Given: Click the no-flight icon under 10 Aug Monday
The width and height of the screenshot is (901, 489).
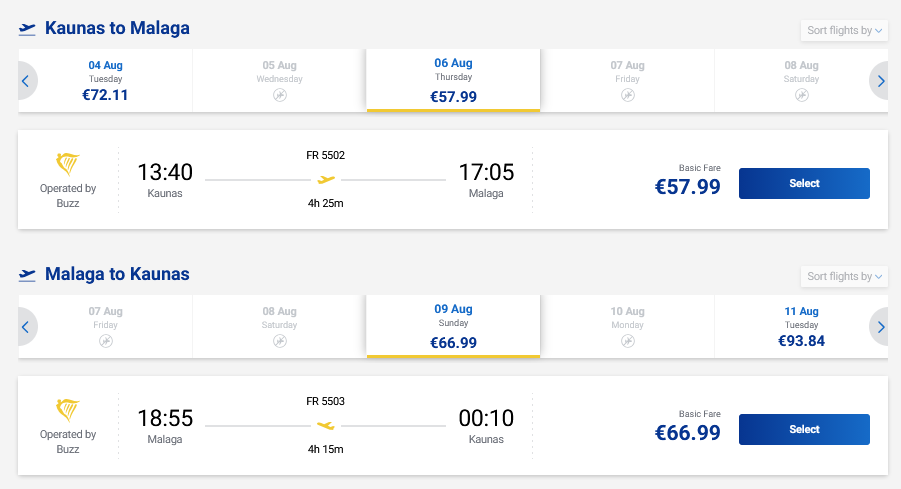Looking at the screenshot, I should 627,341.
